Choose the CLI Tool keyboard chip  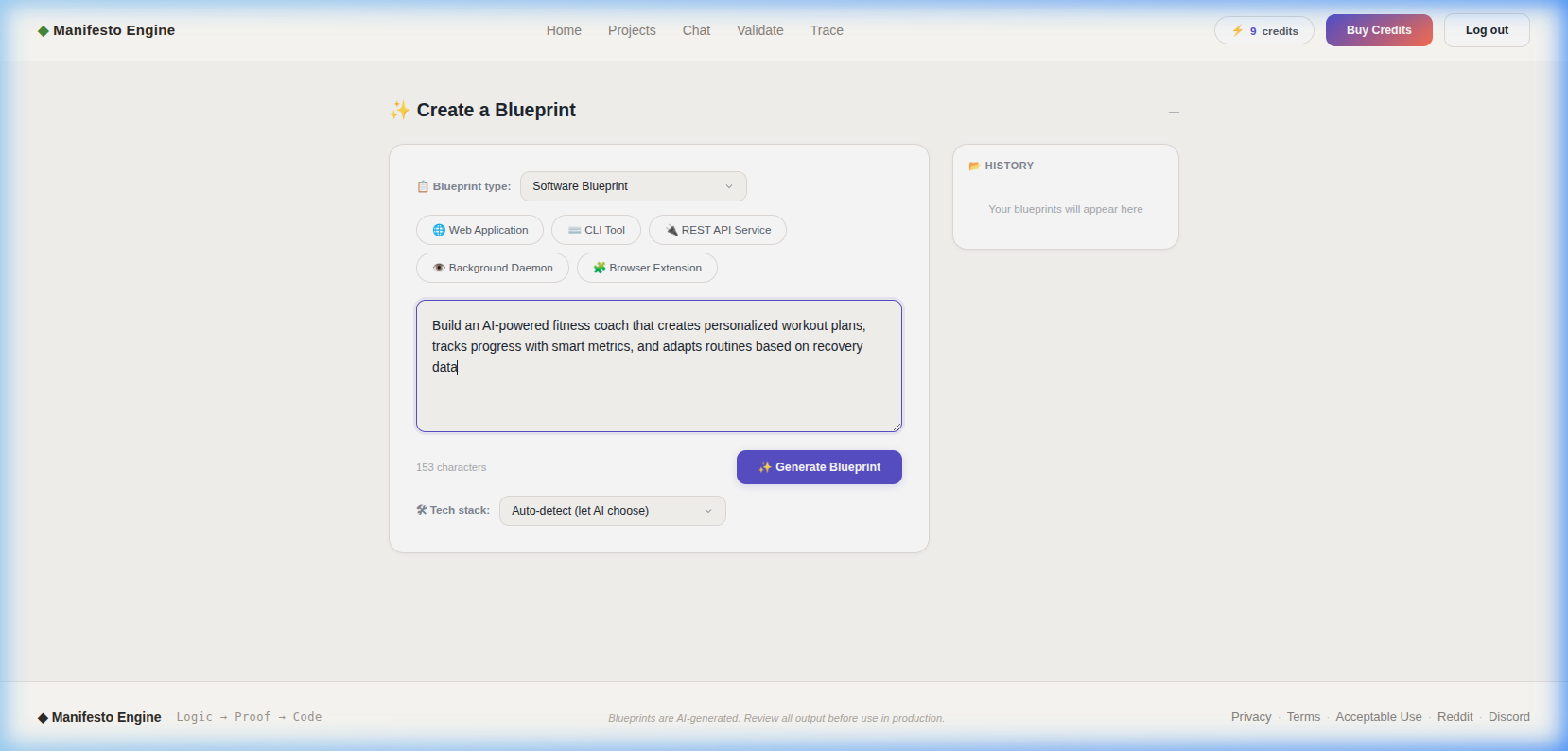click(596, 230)
